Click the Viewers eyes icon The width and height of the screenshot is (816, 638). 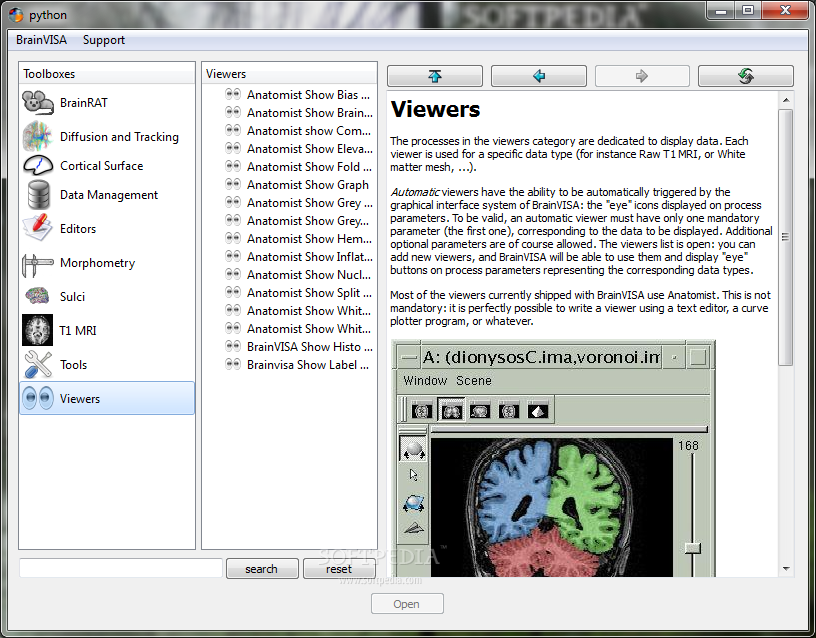[x=38, y=398]
